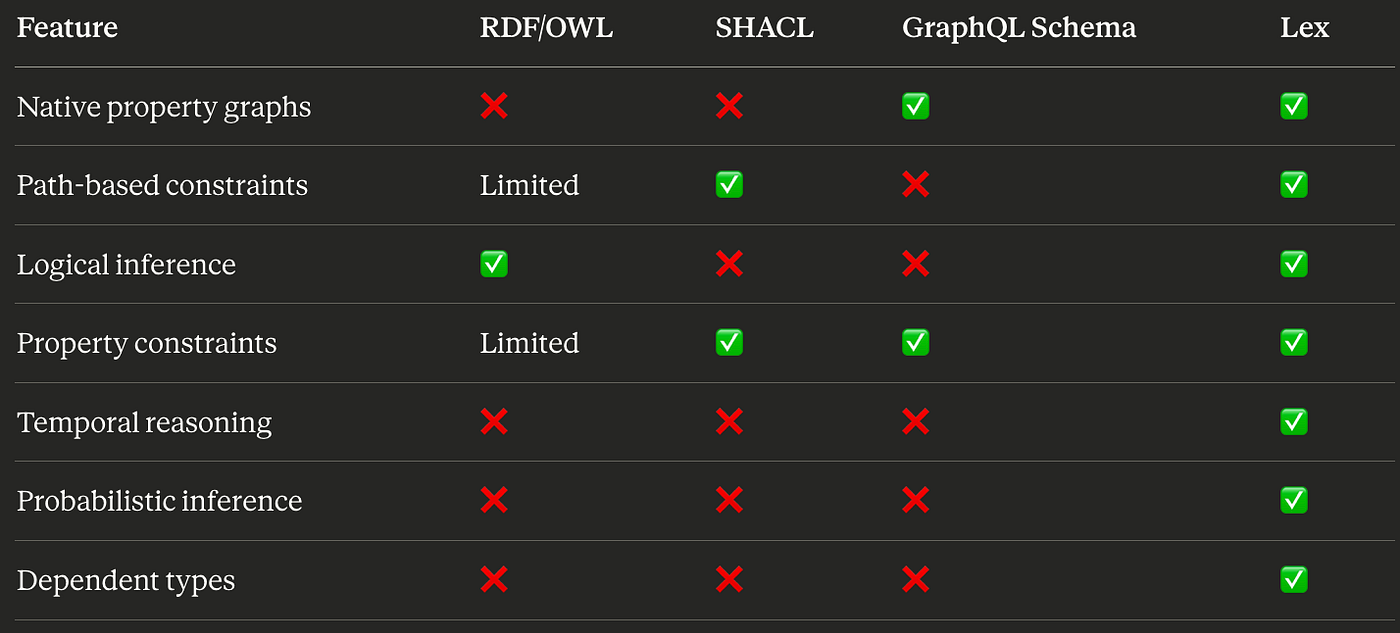
Task: Click SHACL's red X for Logical inference
Action: click(x=729, y=264)
